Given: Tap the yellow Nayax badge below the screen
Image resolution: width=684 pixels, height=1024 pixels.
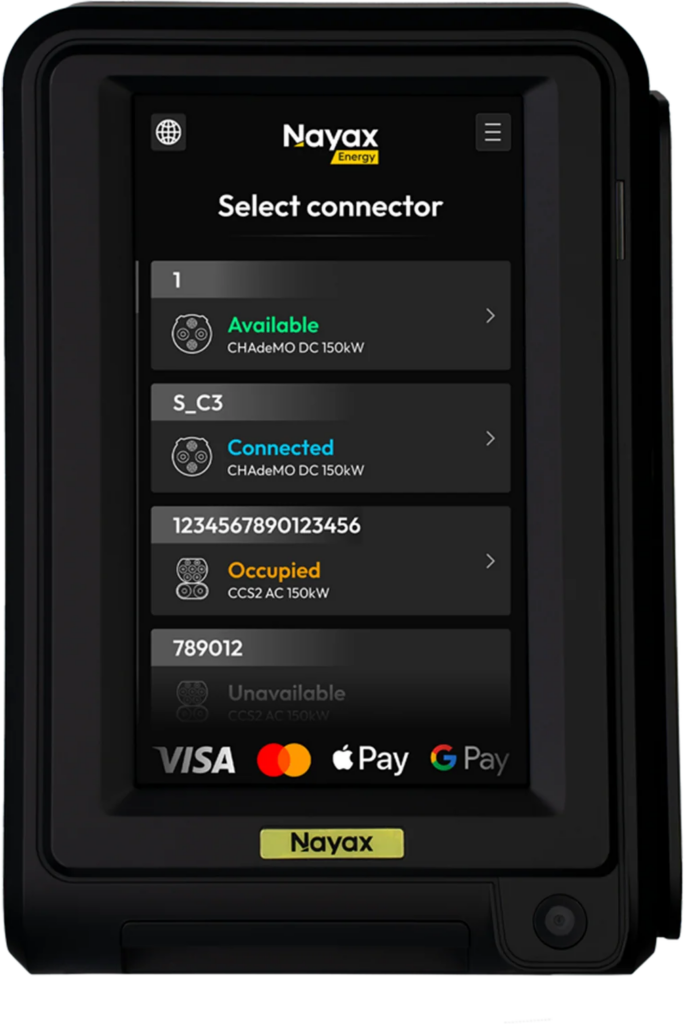Looking at the screenshot, I should coord(332,843).
